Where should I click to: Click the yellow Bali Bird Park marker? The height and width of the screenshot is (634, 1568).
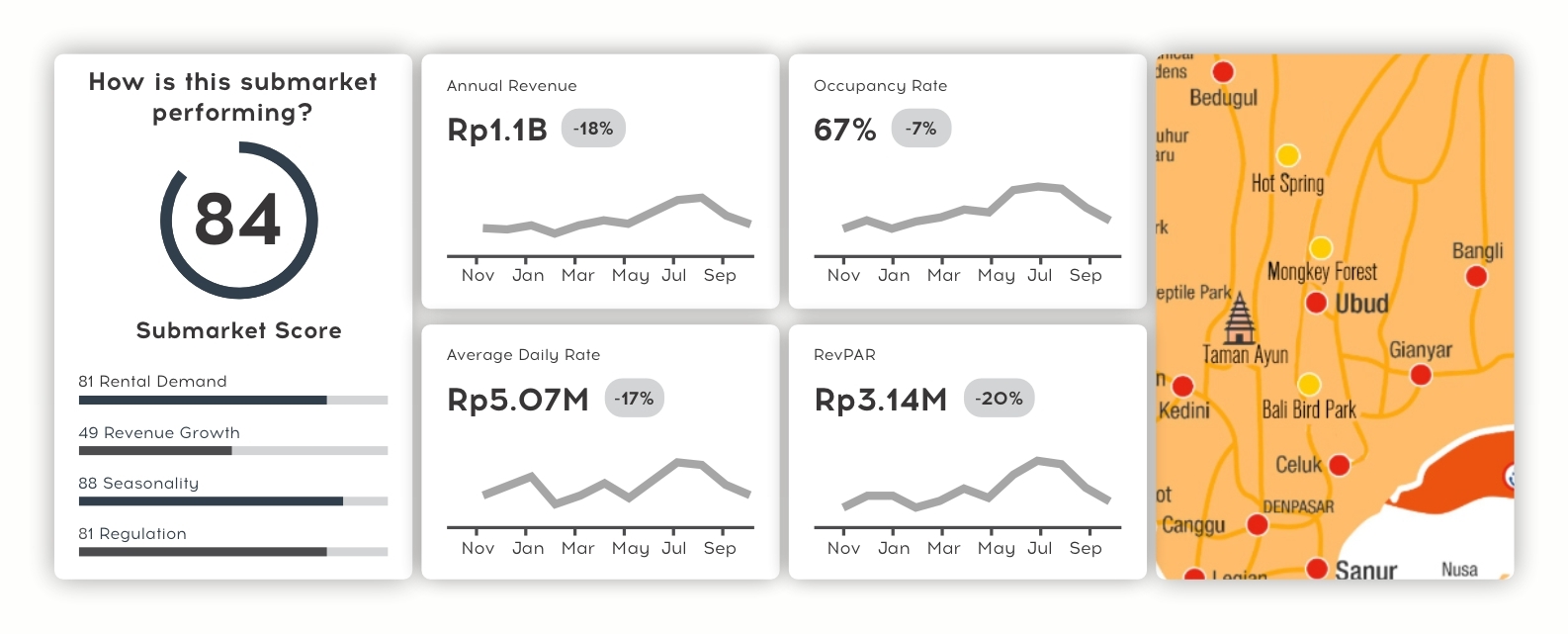pyautogui.click(x=1309, y=384)
